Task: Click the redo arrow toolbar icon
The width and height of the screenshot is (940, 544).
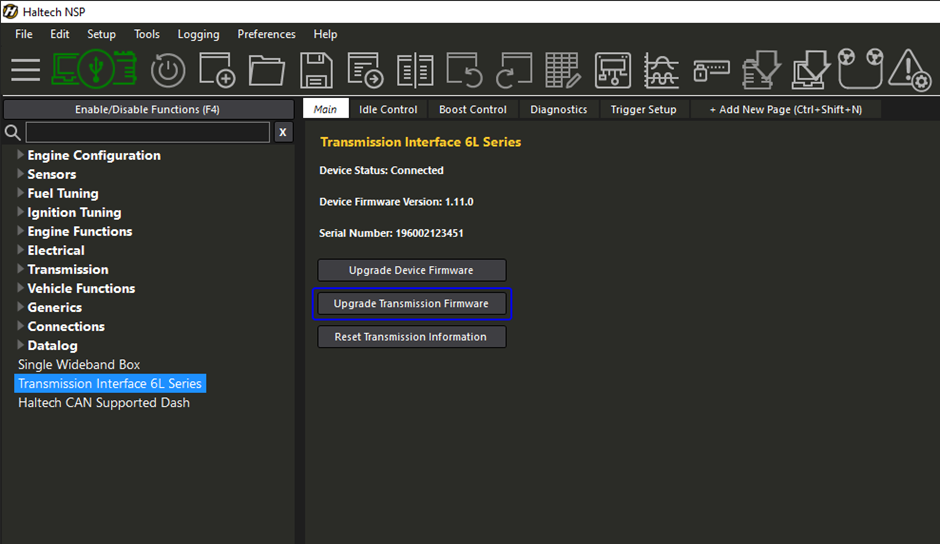Action: (x=514, y=70)
